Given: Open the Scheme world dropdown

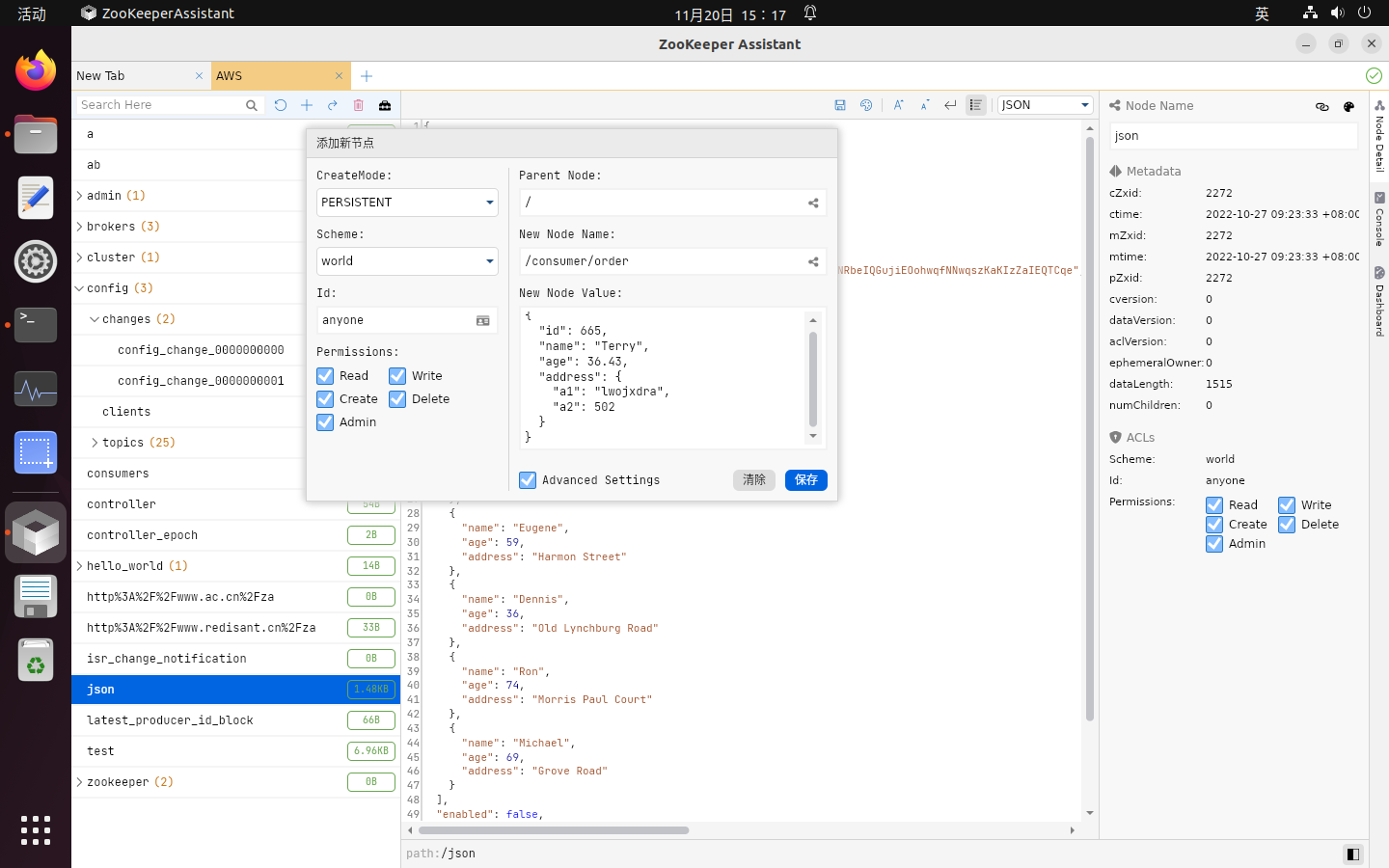Looking at the screenshot, I should 407,261.
